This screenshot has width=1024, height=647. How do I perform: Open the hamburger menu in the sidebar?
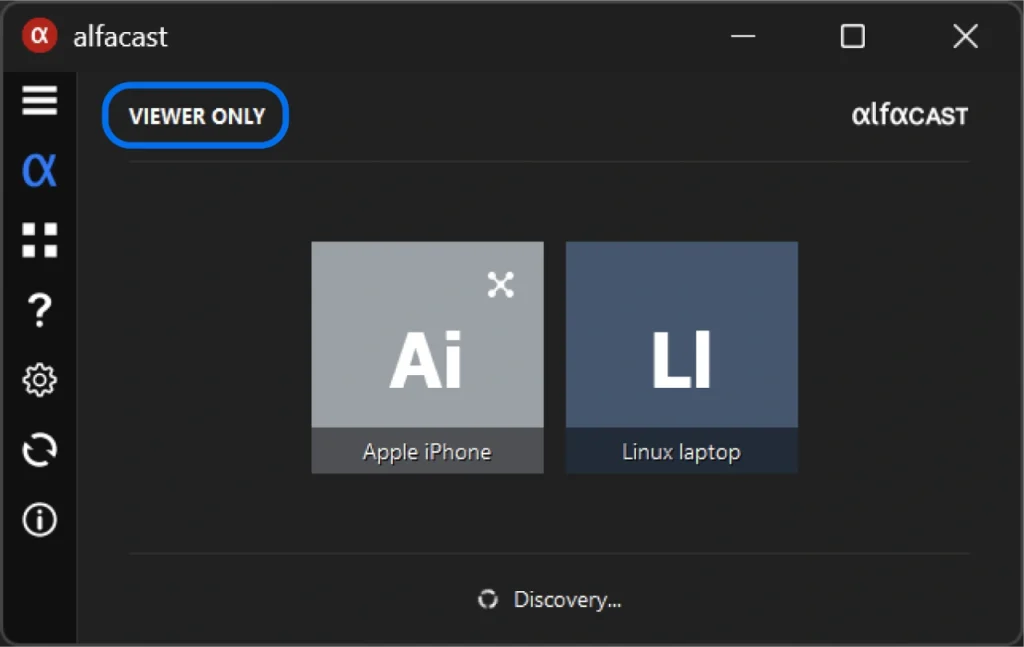click(x=39, y=100)
